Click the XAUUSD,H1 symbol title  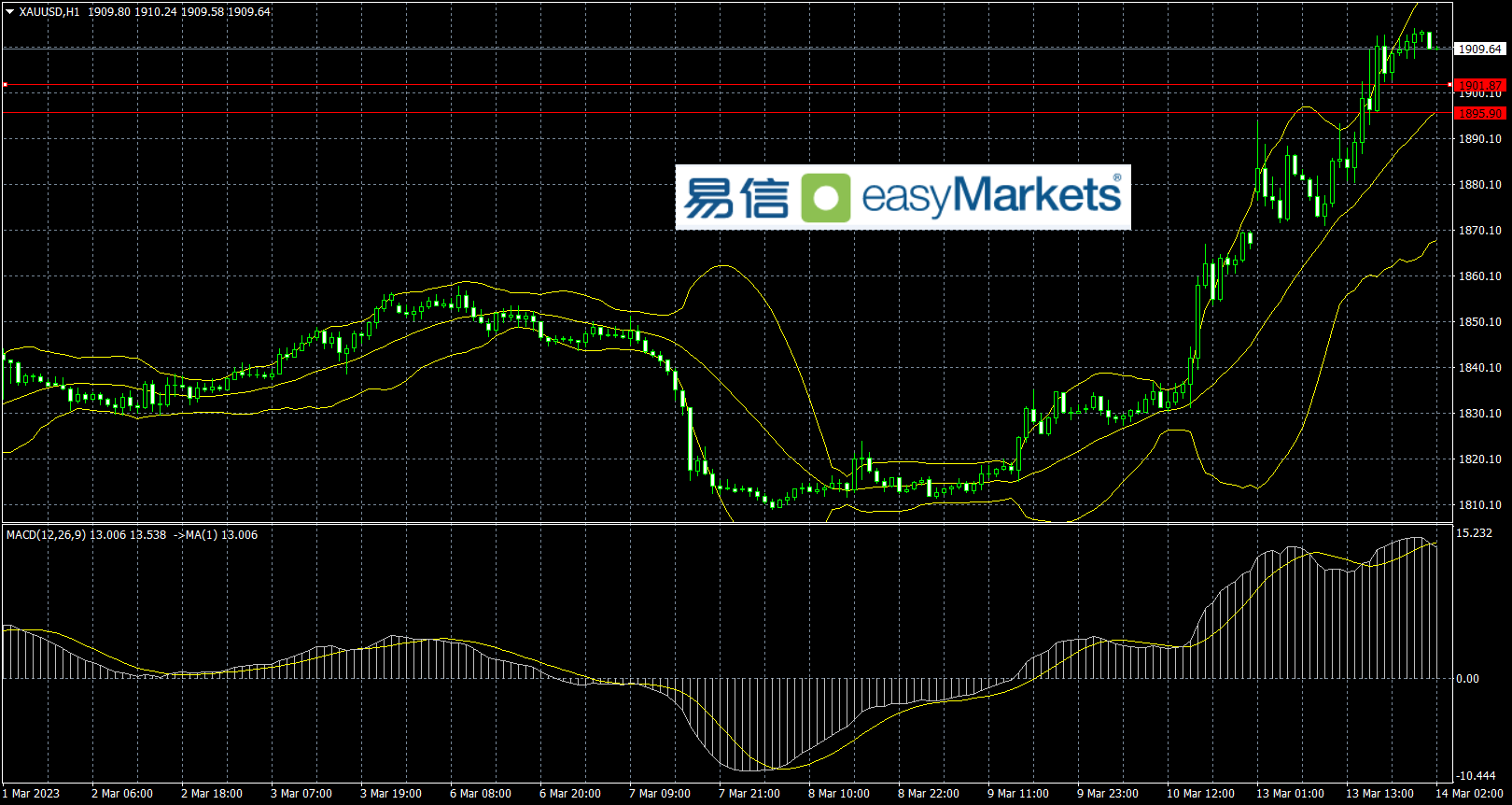click(49, 12)
